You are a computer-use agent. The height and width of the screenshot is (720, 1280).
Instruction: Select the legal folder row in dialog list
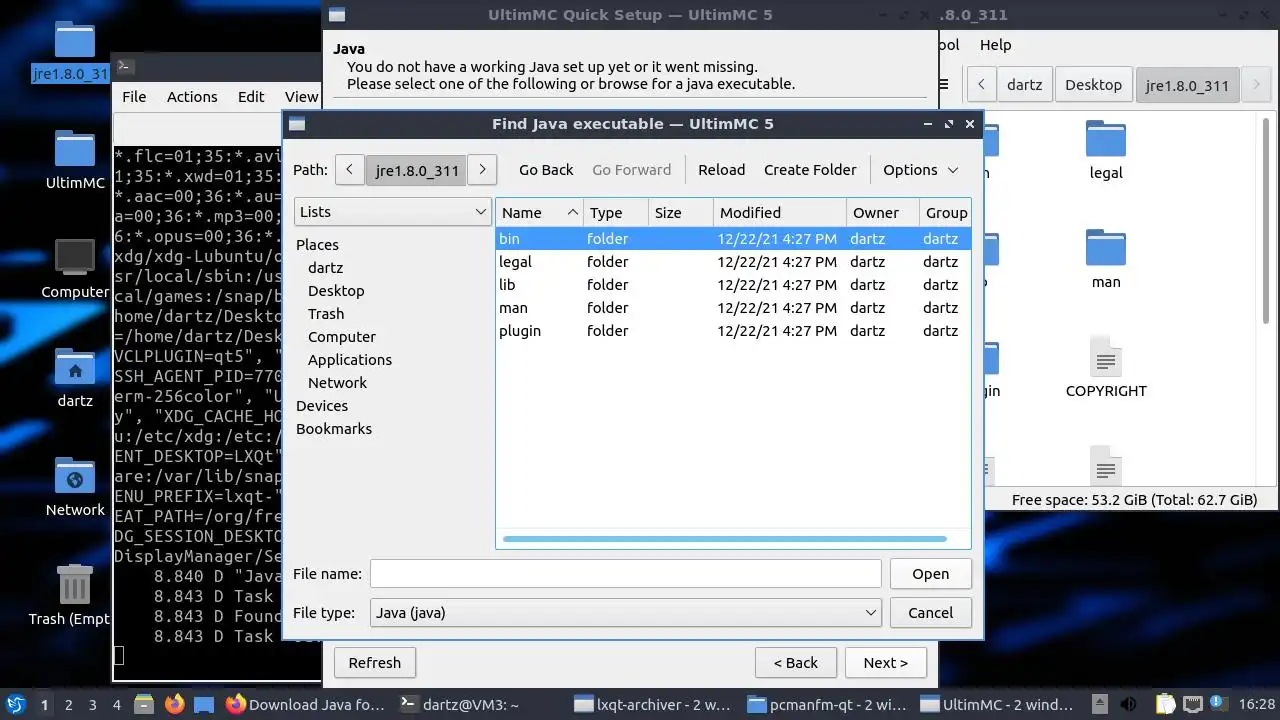point(733,262)
